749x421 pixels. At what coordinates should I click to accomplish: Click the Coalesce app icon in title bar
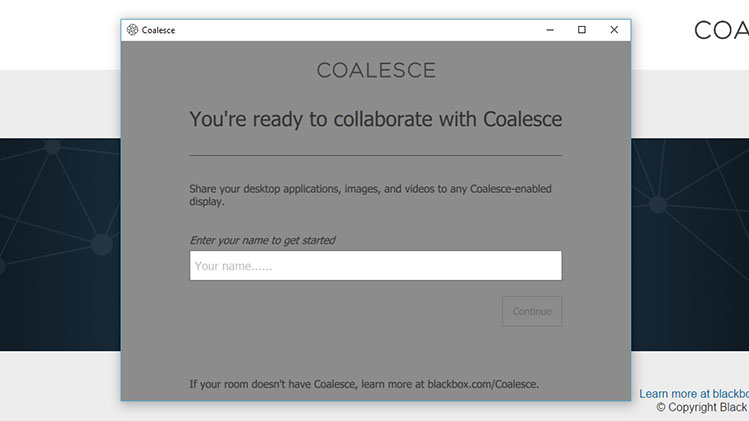click(x=132, y=30)
